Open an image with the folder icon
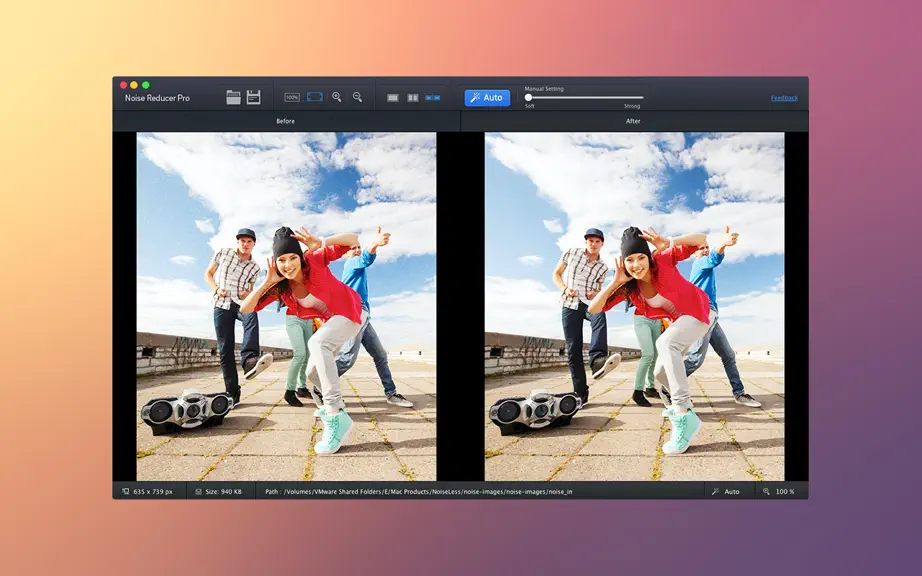 tap(233, 97)
